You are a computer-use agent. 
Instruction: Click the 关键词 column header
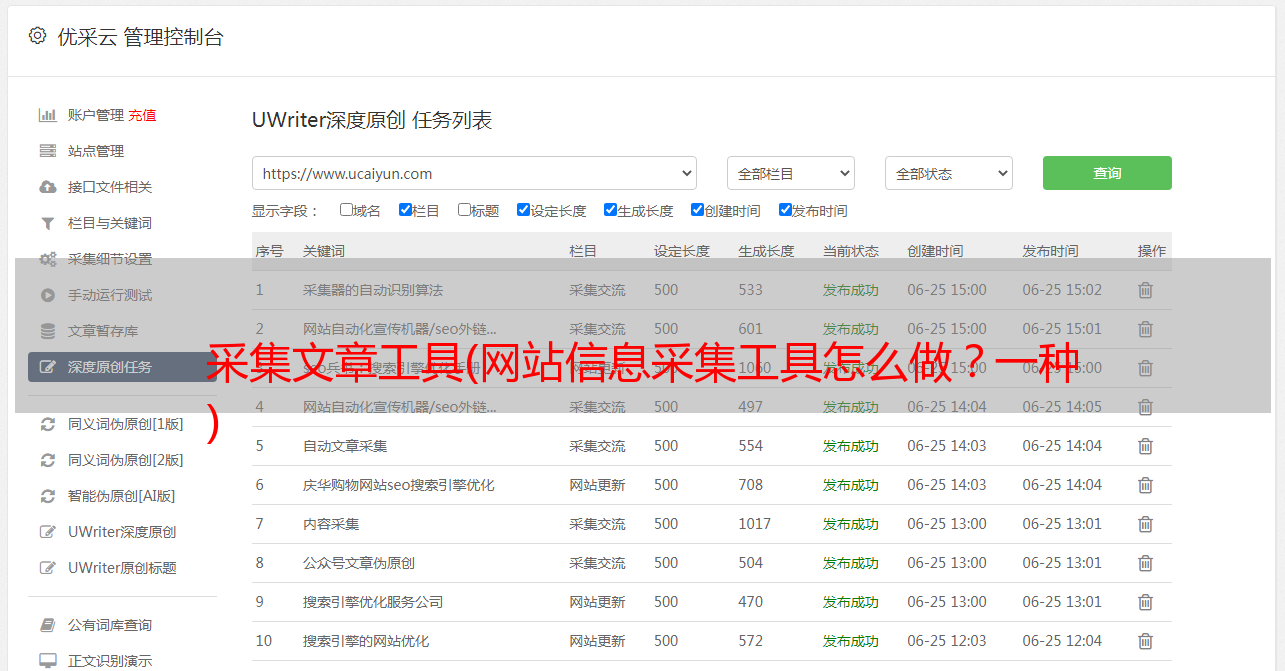(x=324, y=251)
